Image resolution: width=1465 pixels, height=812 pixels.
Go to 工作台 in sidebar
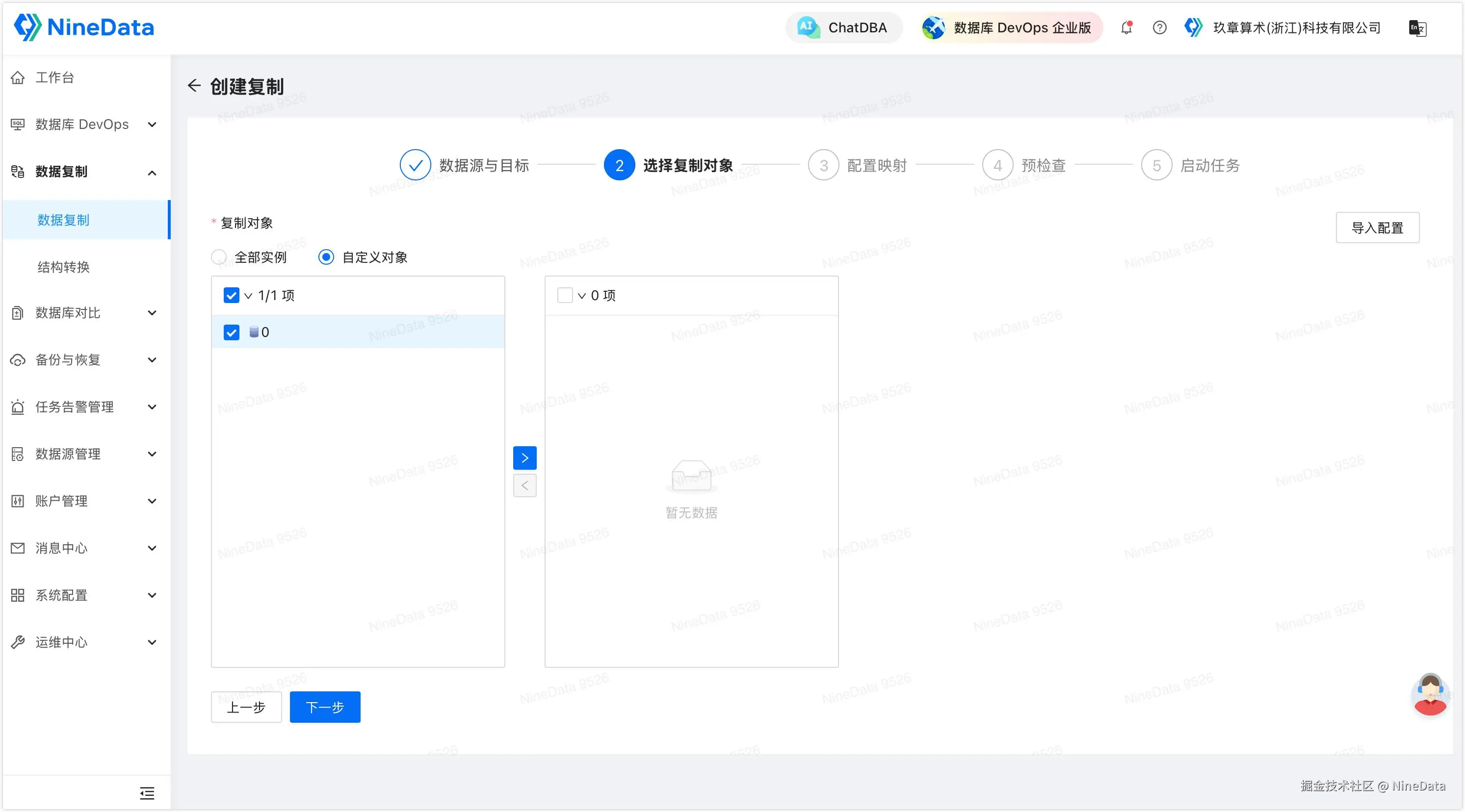[54, 77]
